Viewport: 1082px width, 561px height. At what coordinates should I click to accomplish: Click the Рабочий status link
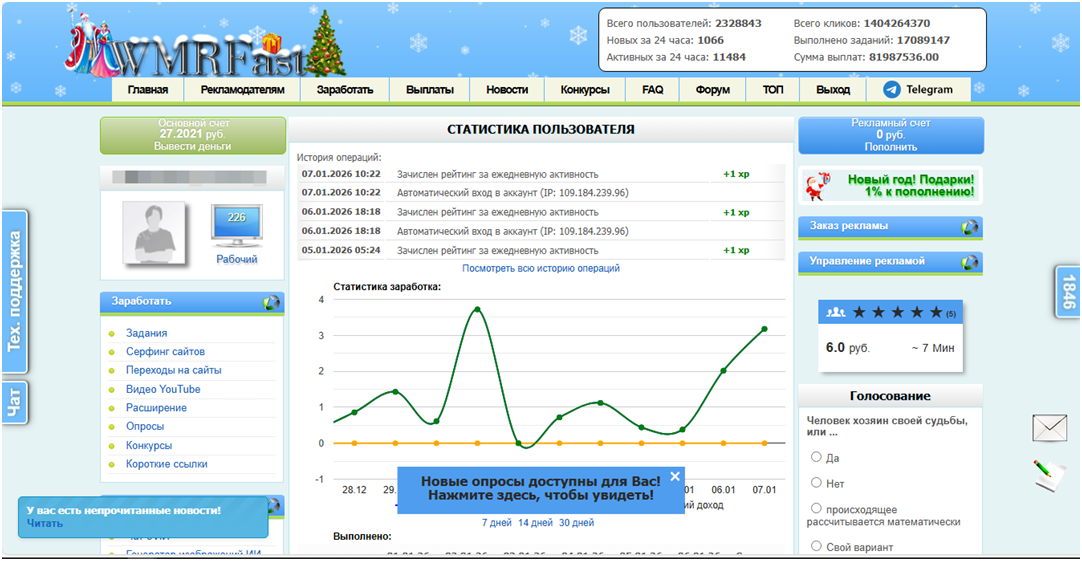click(x=237, y=259)
